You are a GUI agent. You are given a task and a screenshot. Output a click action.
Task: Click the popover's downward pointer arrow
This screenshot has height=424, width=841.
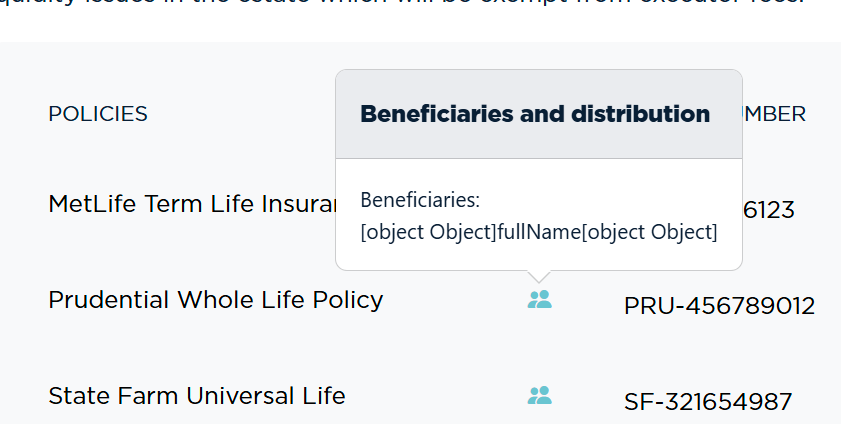tap(539, 276)
